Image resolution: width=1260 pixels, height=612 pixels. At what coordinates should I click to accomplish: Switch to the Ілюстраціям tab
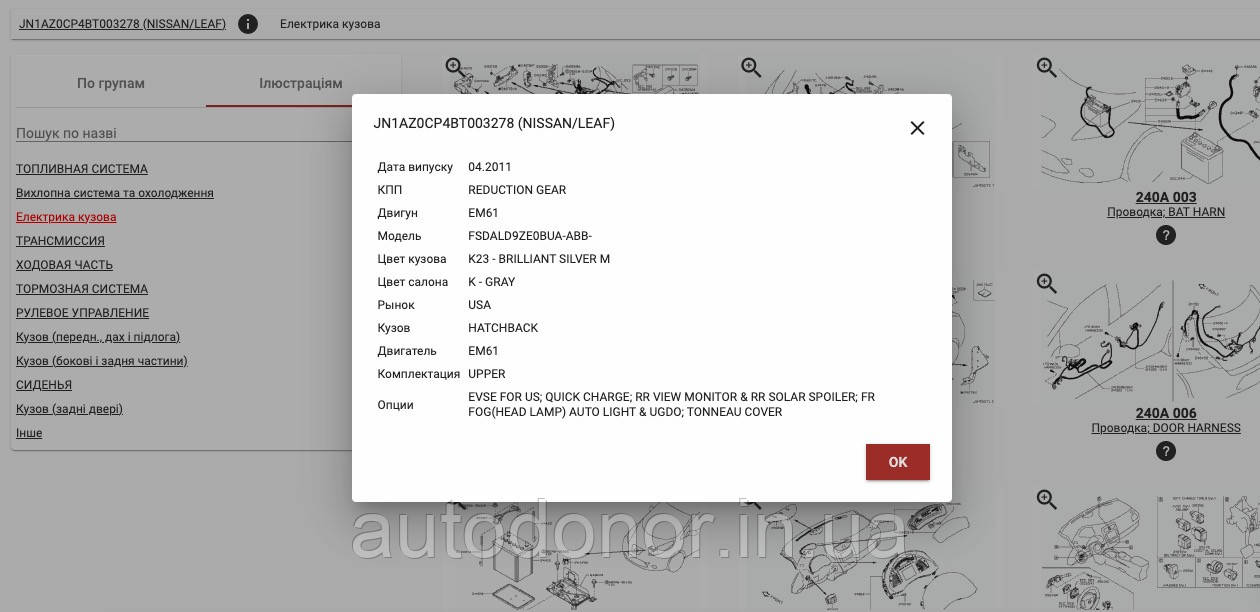click(x=301, y=83)
